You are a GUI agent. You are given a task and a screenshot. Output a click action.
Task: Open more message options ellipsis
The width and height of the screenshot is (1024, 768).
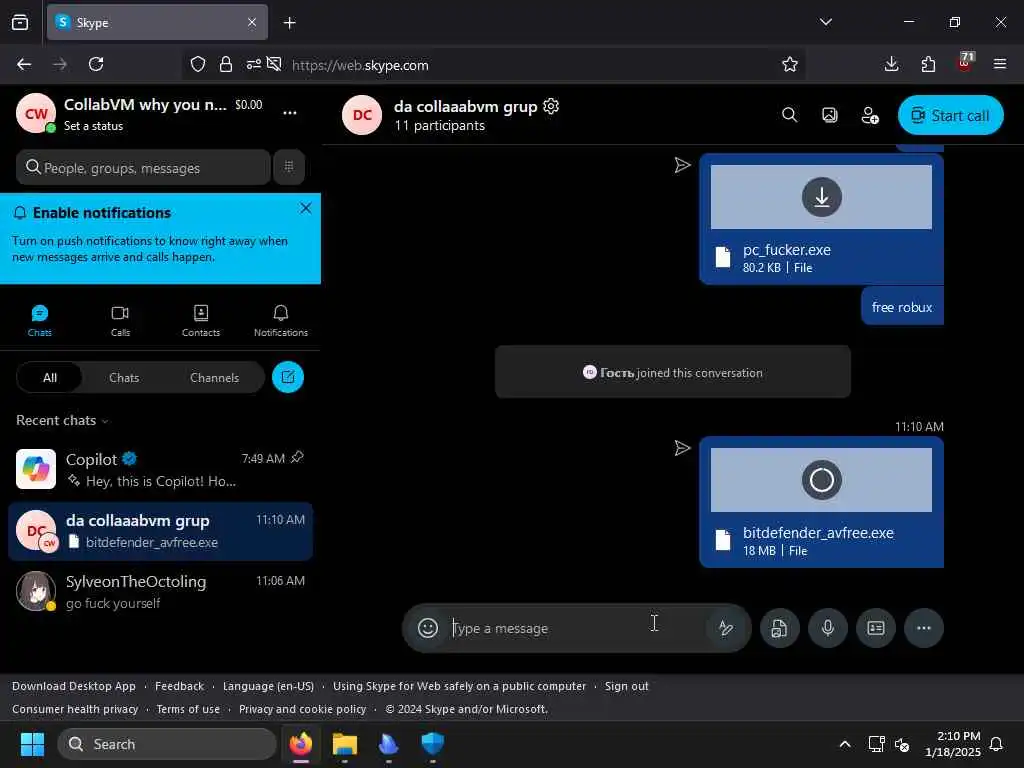[x=923, y=628]
